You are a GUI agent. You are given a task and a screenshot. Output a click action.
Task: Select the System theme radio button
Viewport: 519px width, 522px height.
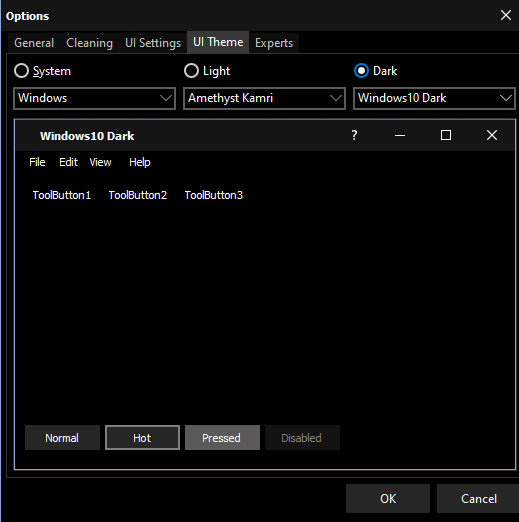click(x=21, y=71)
